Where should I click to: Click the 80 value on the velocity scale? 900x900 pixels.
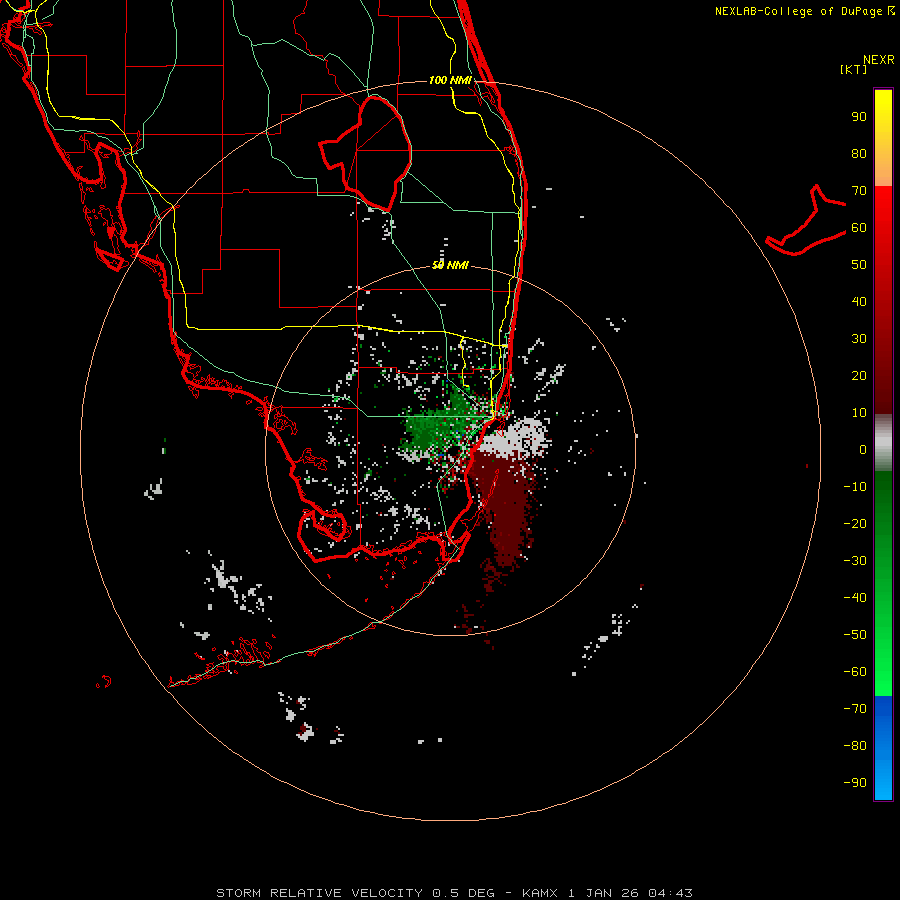pos(859,154)
